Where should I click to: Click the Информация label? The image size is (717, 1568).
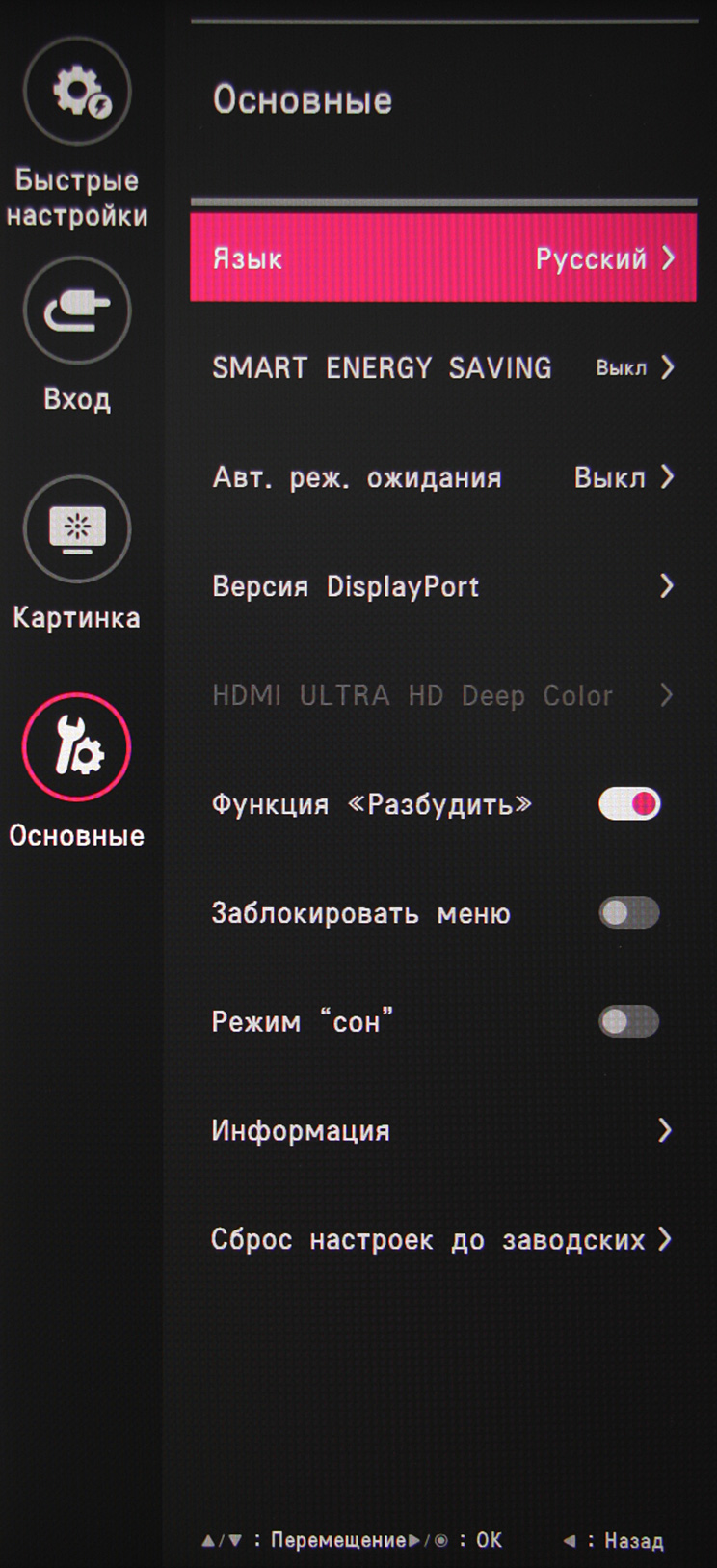(301, 1130)
